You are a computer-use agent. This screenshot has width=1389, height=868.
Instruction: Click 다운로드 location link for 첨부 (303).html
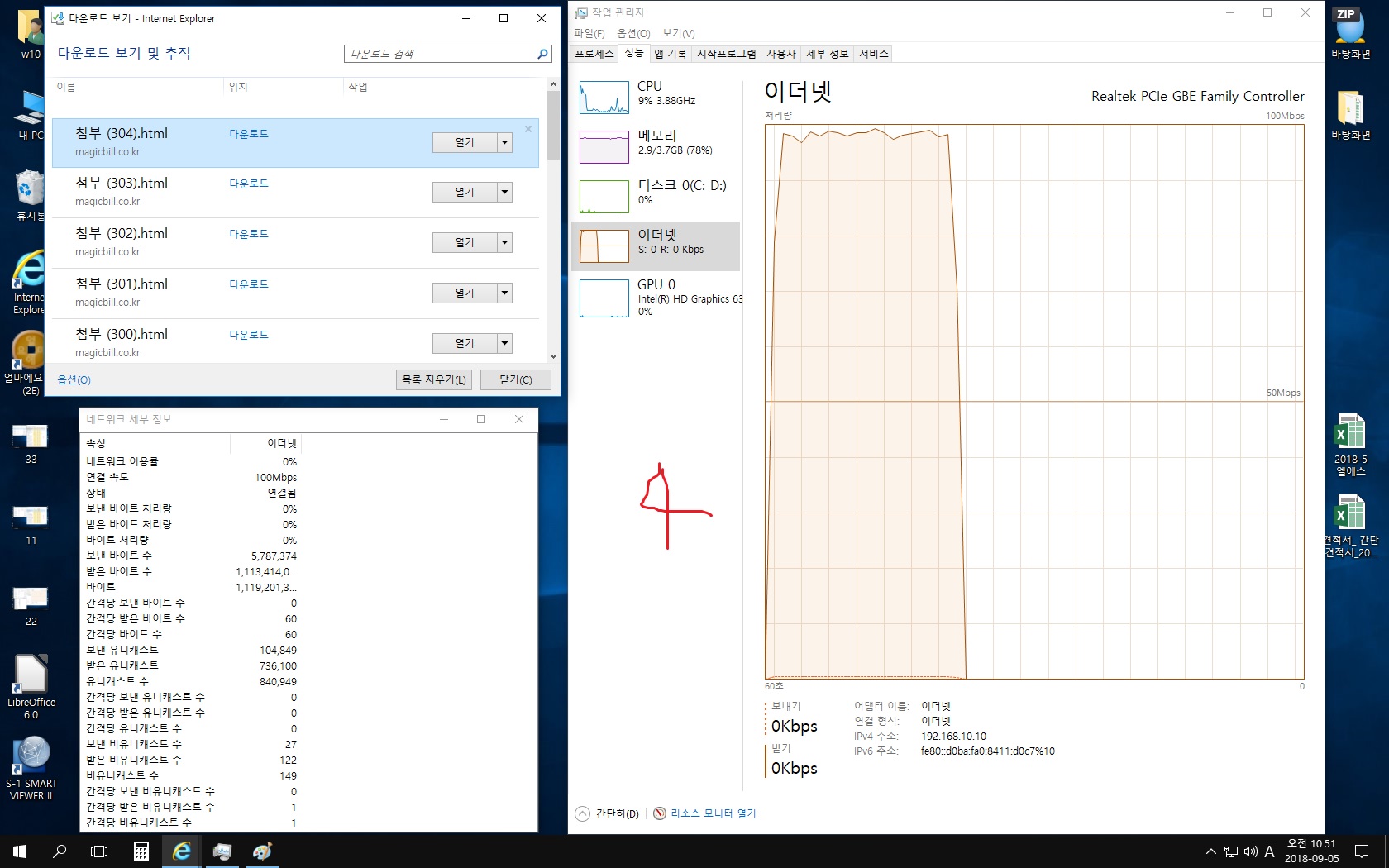click(249, 184)
